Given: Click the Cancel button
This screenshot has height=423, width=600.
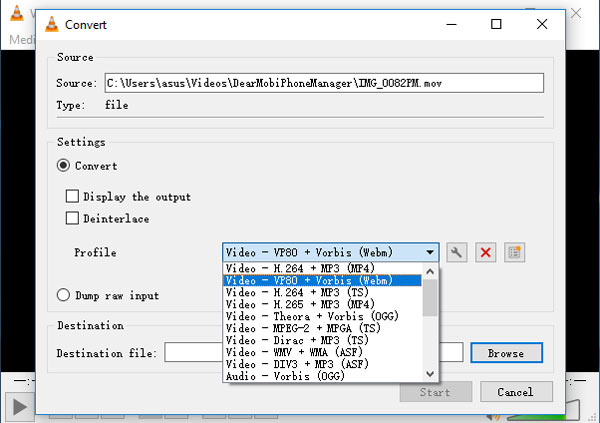Looking at the screenshot, I should coord(516,392).
